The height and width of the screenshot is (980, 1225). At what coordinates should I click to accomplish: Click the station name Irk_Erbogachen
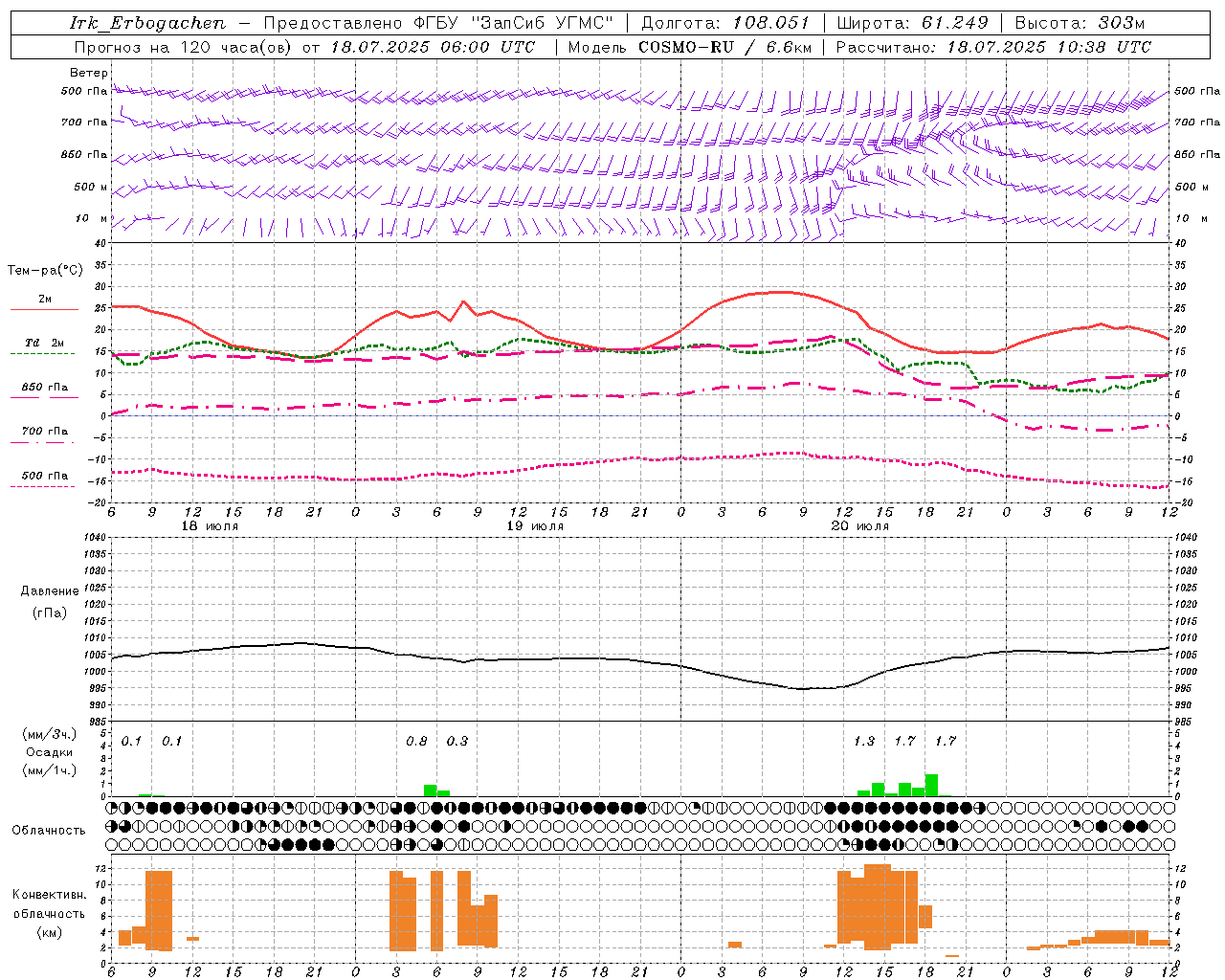pyautogui.click(x=148, y=23)
